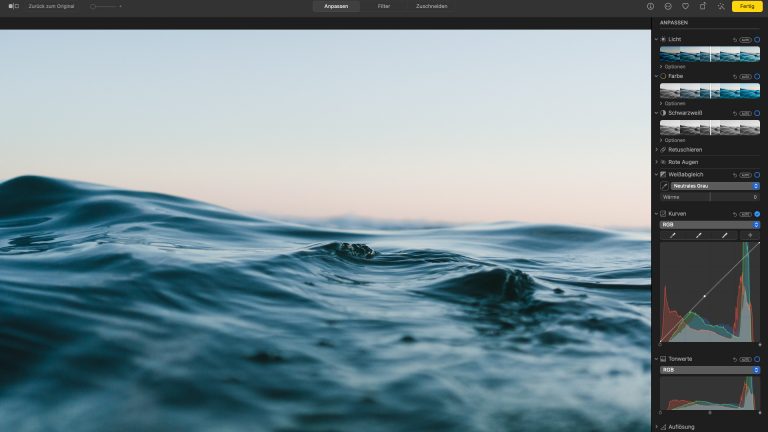Mark the photo as favorite with the heart icon
This screenshot has height=432, width=768.
tap(685, 6)
